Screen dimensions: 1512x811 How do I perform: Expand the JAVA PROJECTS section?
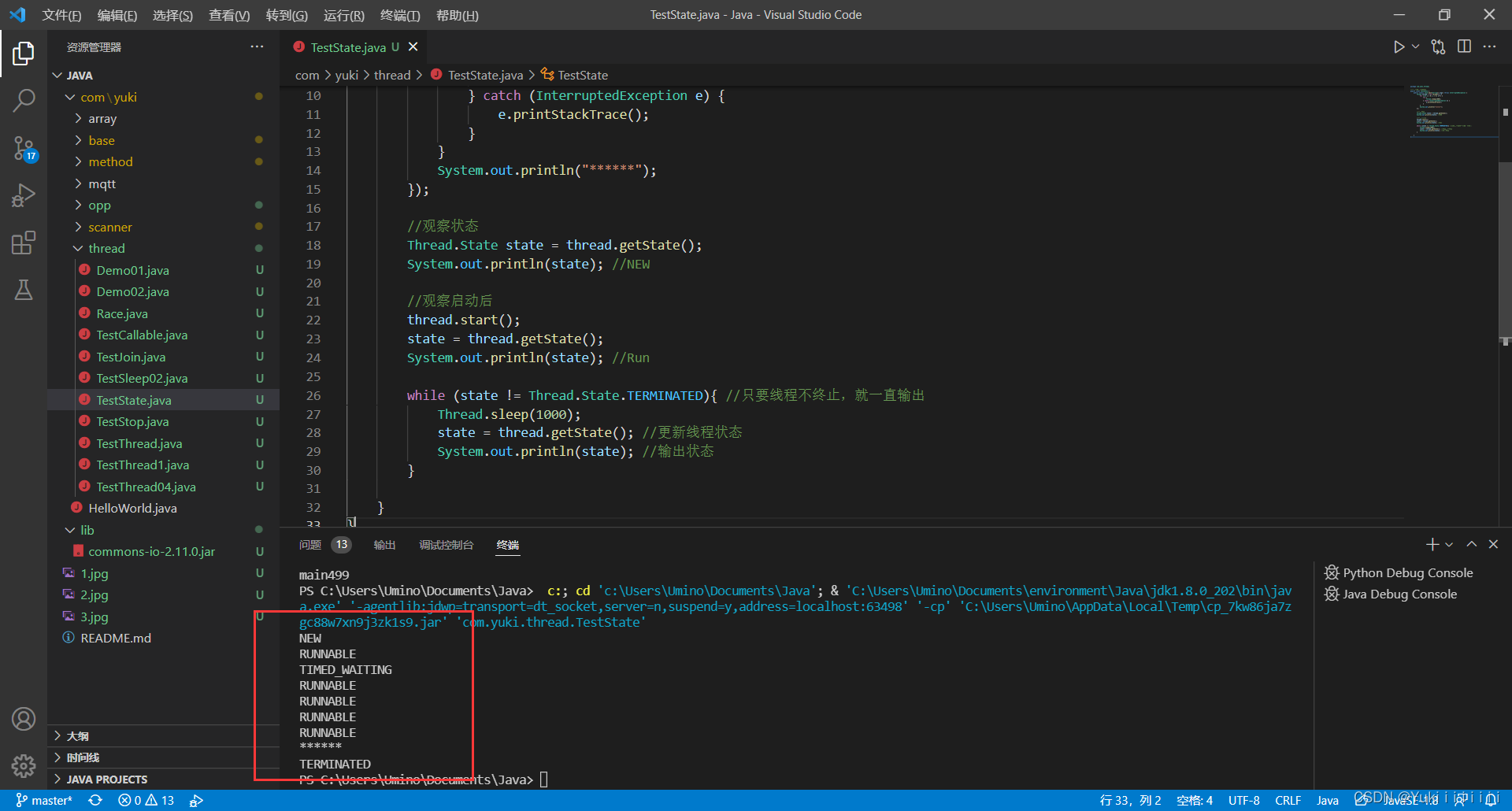(163, 779)
